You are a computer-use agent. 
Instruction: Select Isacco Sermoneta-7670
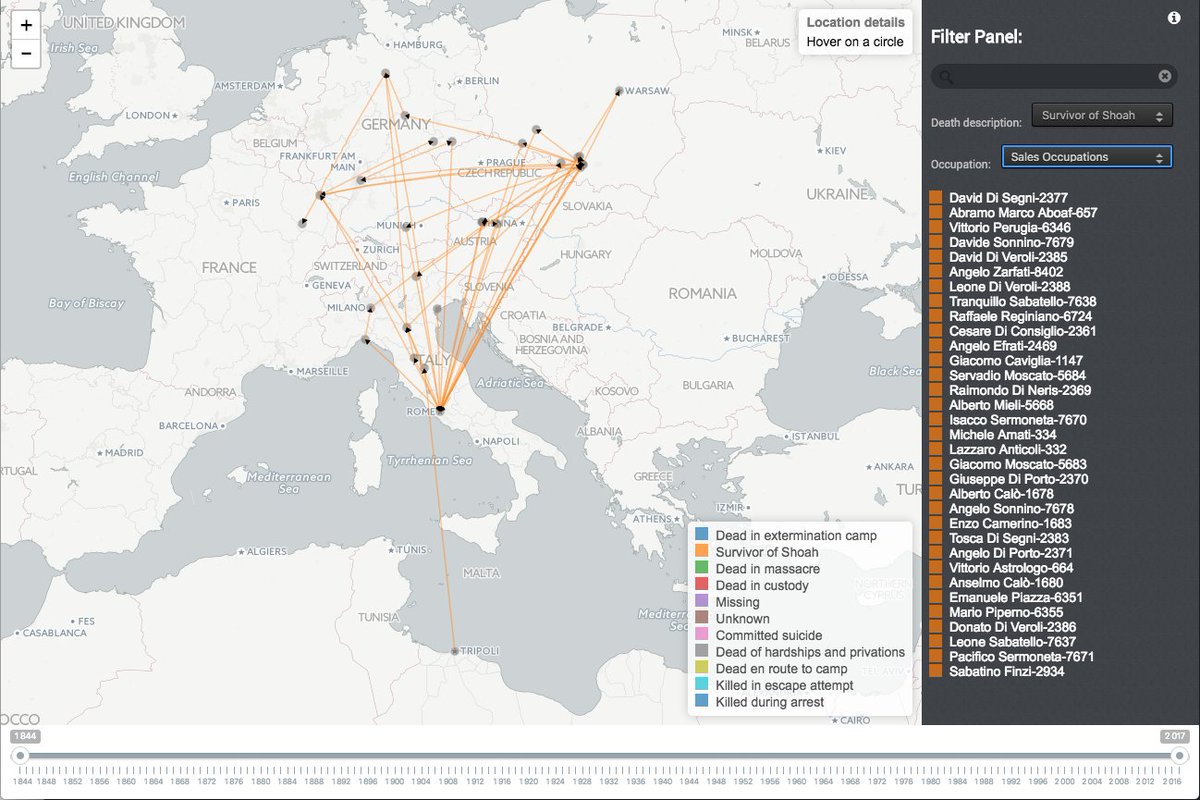click(x=1018, y=420)
